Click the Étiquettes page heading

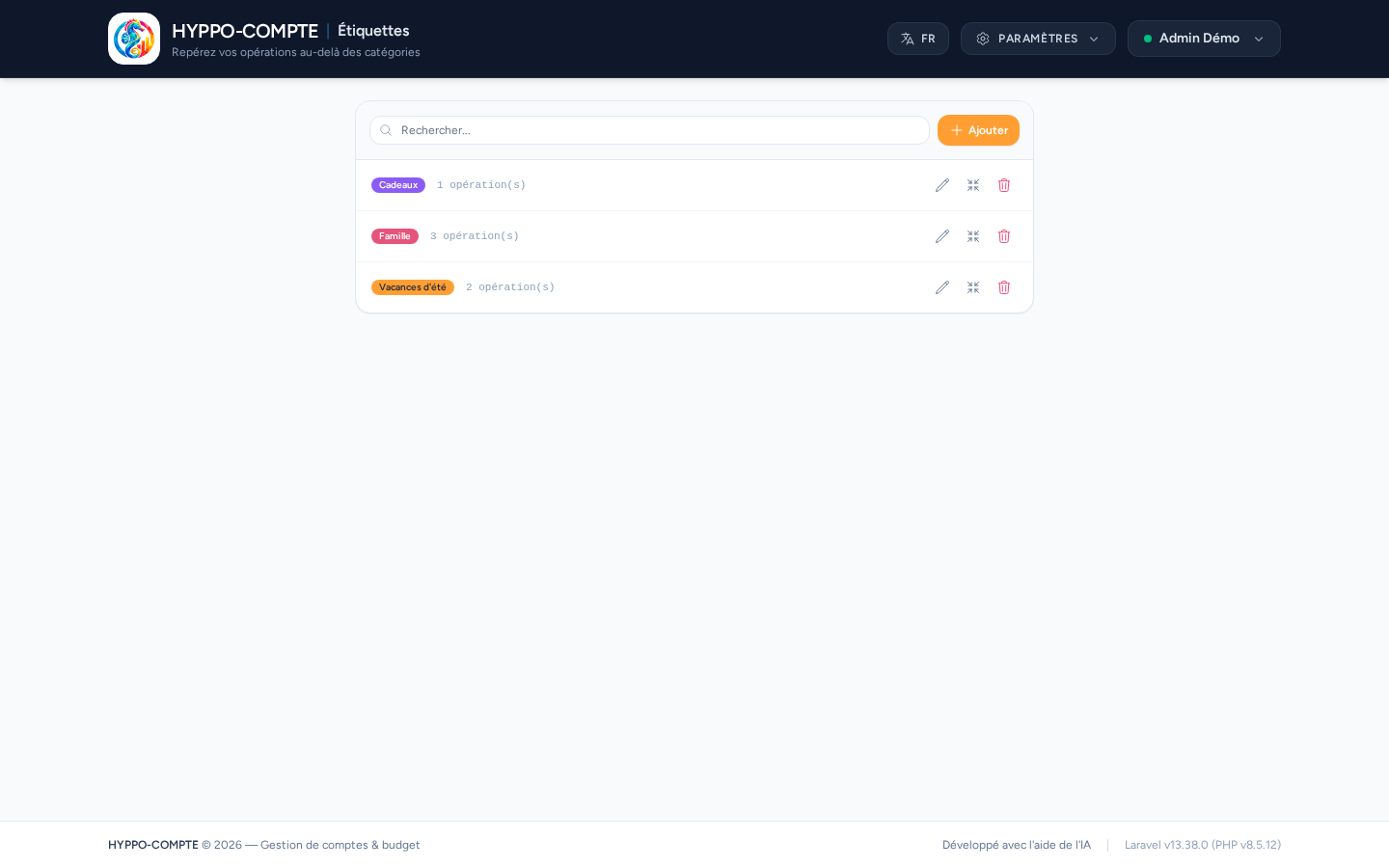(x=373, y=31)
